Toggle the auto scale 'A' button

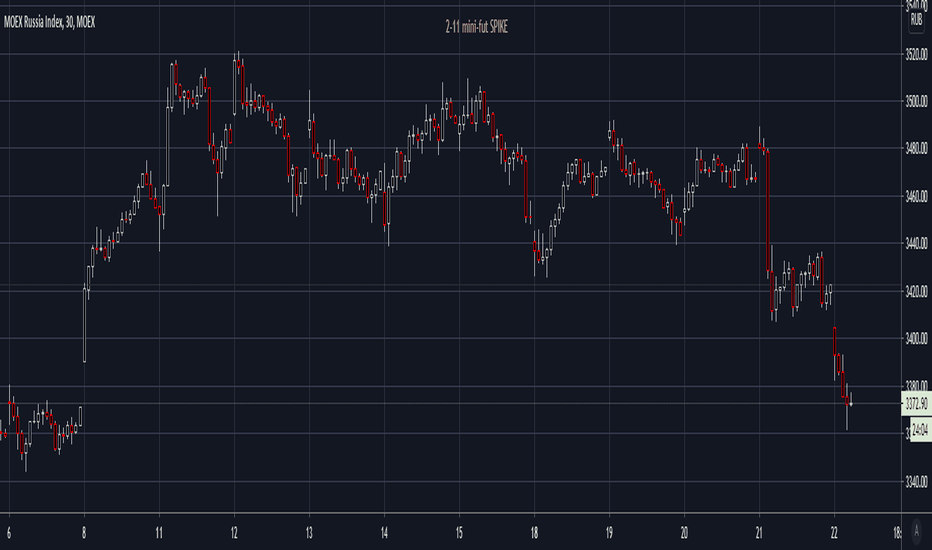point(917,530)
